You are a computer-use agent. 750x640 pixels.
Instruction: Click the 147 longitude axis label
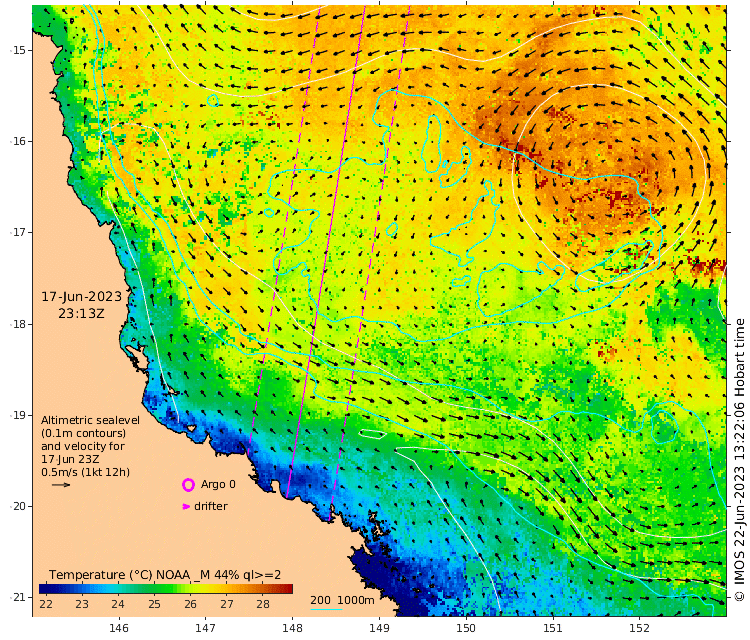(206, 628)
